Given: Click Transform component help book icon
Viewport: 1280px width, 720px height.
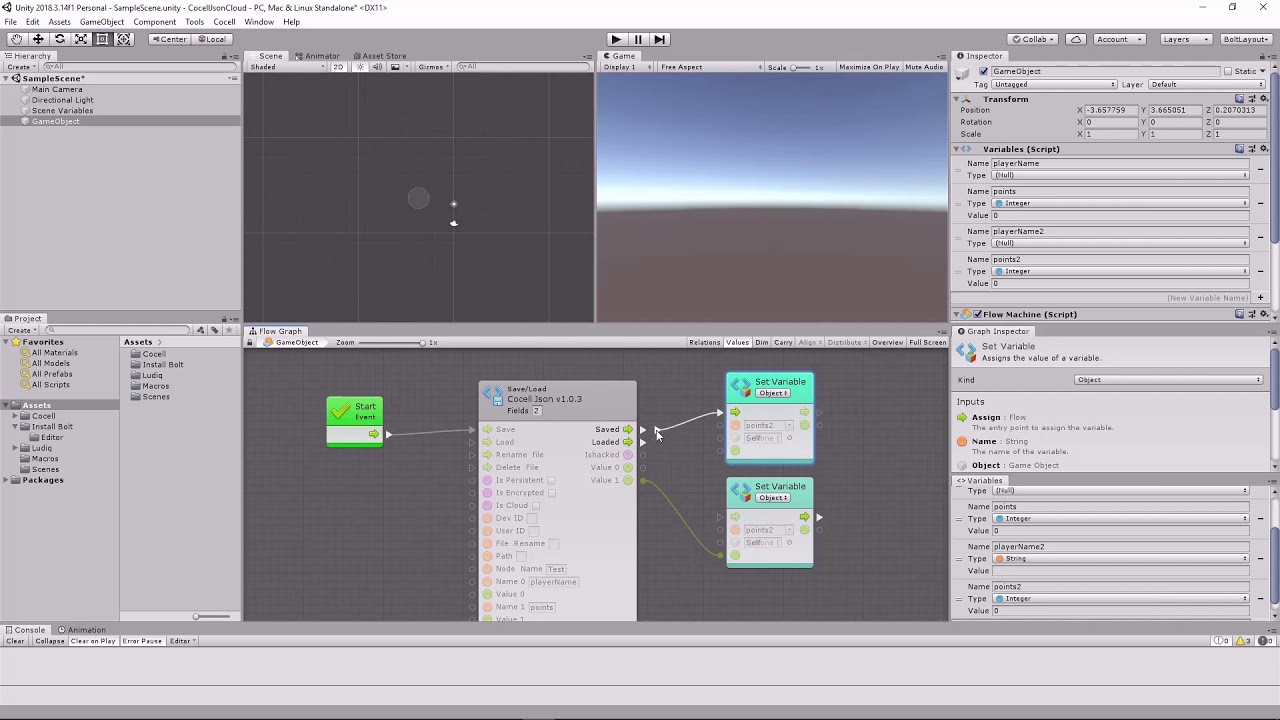Looking at the screenshot, I should point(1239,99).
